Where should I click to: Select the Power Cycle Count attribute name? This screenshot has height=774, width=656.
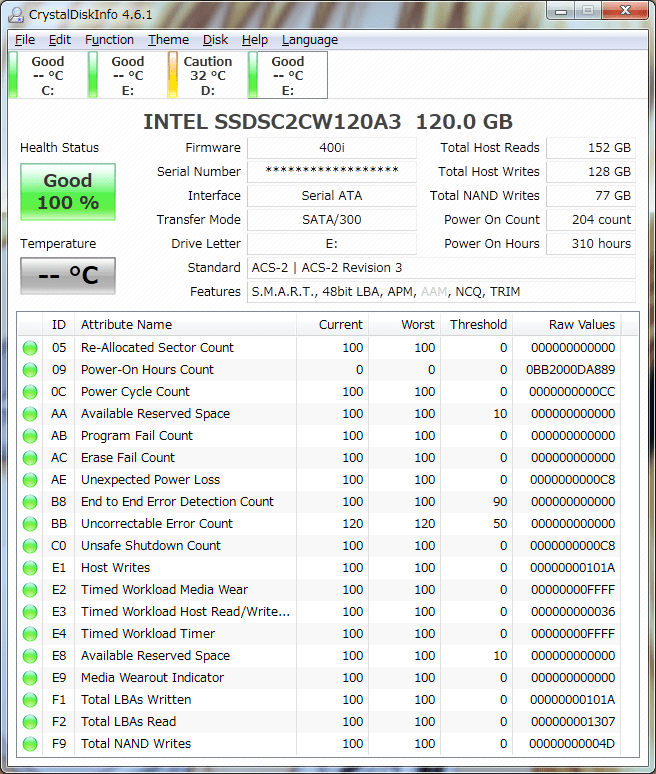[x=135, y=392]
